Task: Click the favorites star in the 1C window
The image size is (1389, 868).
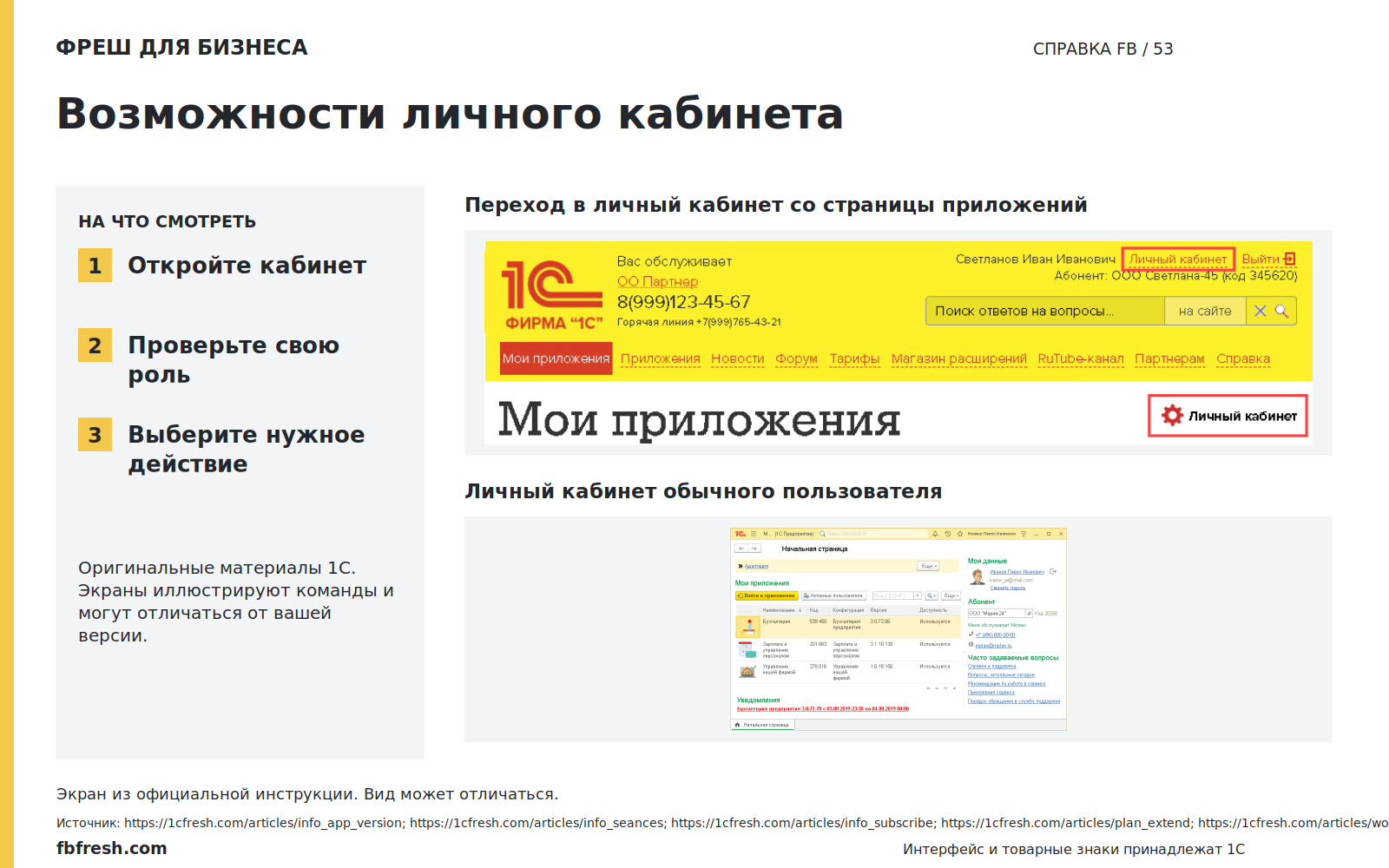Action: click(960, 534)
